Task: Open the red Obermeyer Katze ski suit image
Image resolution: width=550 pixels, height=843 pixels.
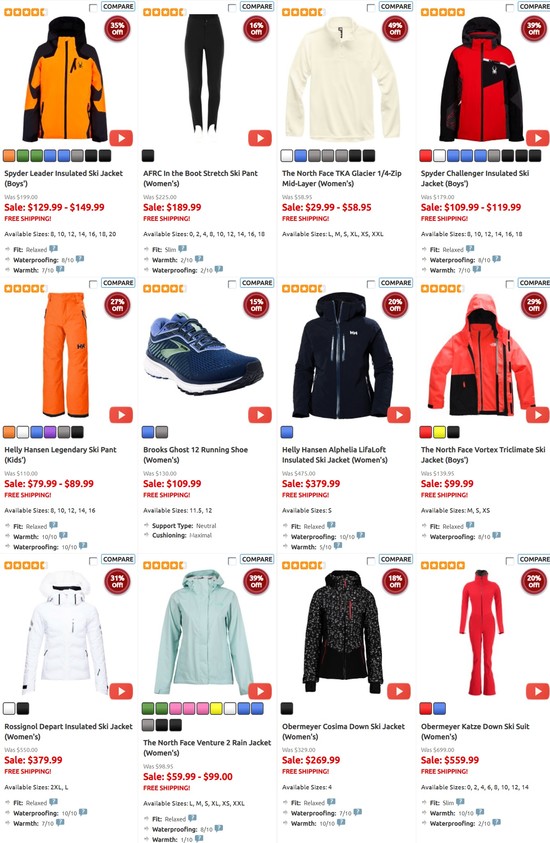Action: pyautogui.click(x=481, y=632)
